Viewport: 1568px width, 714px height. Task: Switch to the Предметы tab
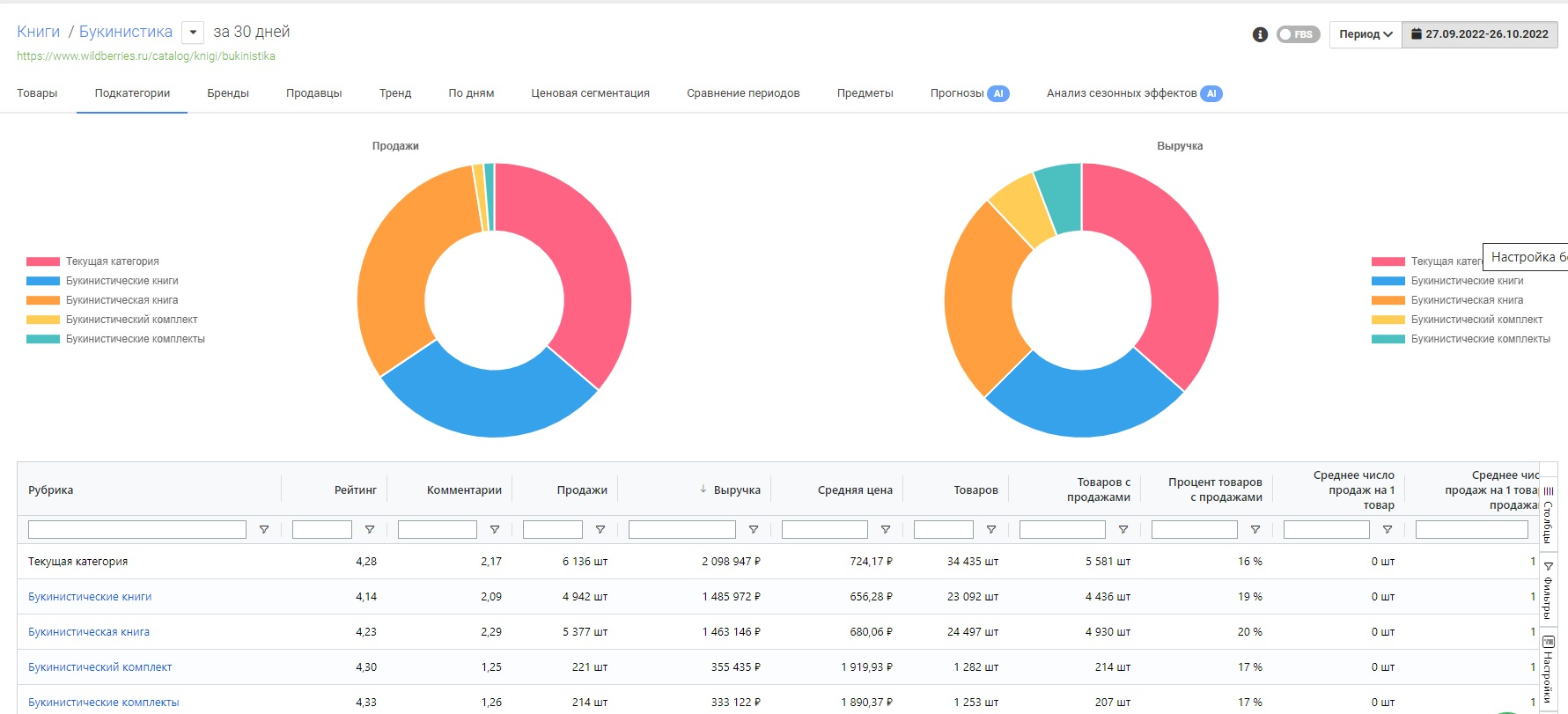[x=865, y=93]
